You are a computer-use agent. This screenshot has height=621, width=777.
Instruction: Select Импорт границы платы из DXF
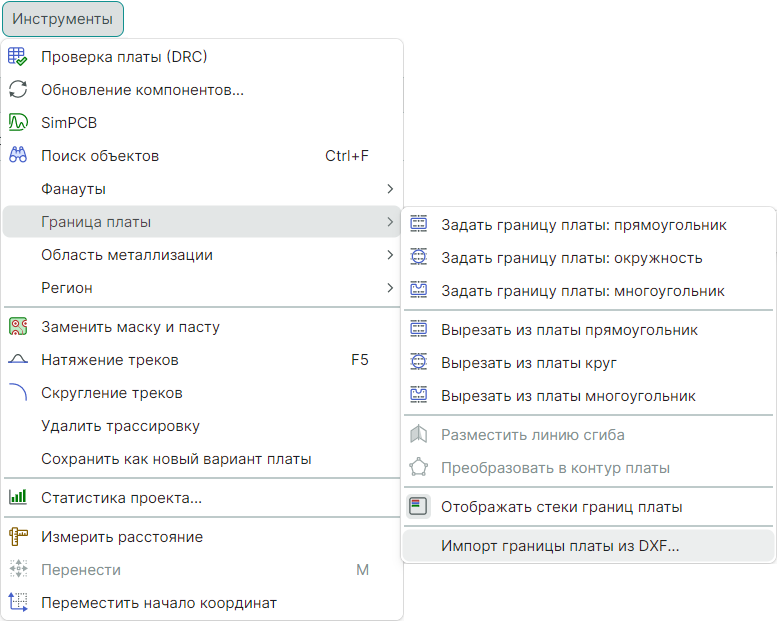(x=560, y=546)
